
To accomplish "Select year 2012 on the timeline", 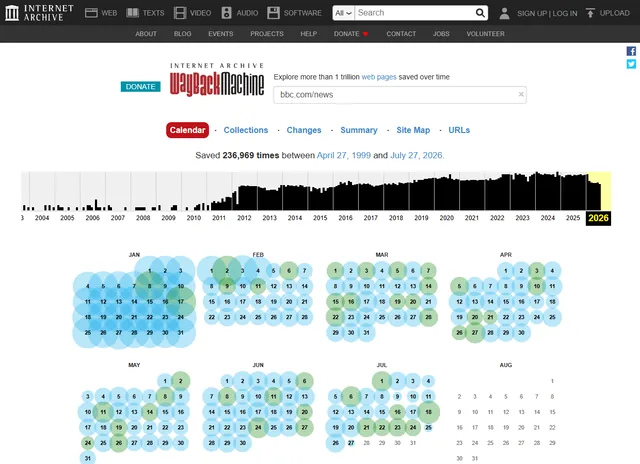I will coord(244,218).
